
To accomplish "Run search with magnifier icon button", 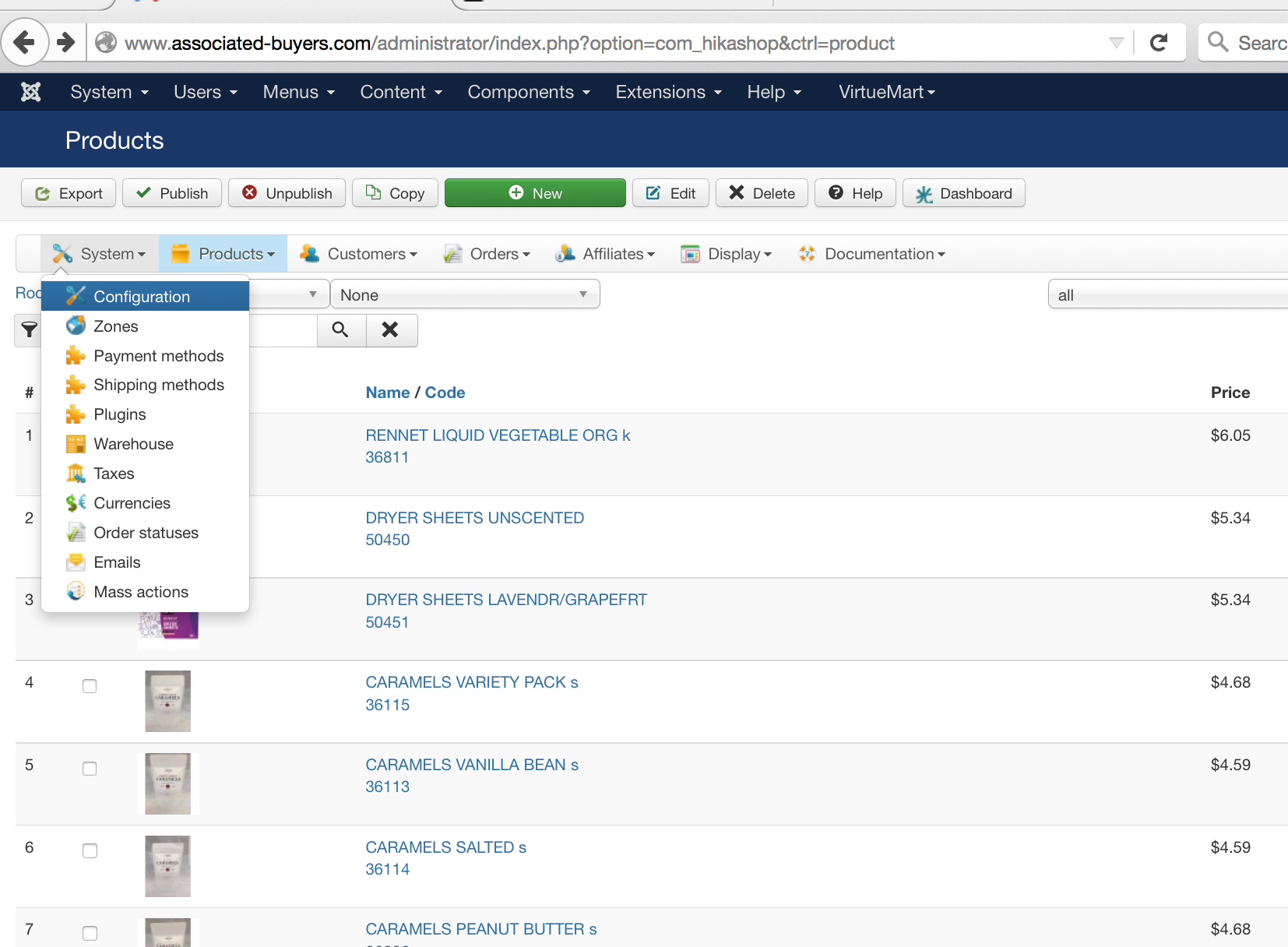I will point(340,329).
